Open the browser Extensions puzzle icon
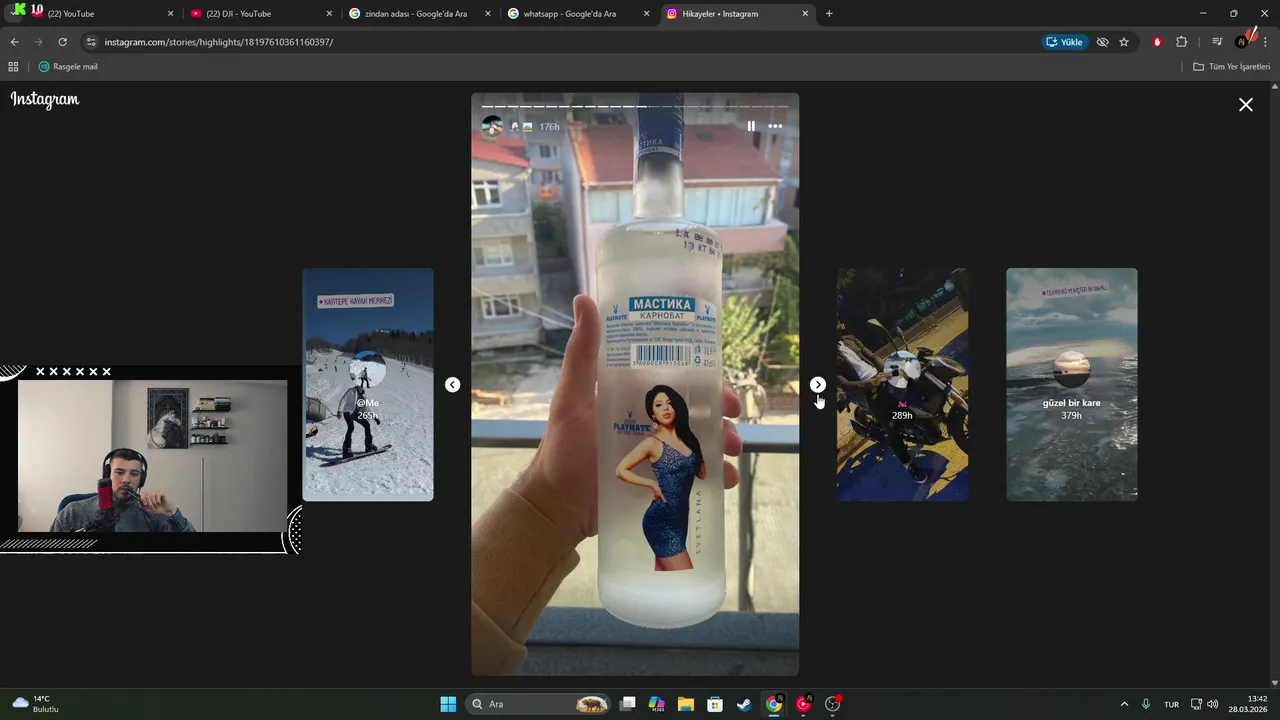This screenshot has width=1280, height=720. tap(1181, 42)
